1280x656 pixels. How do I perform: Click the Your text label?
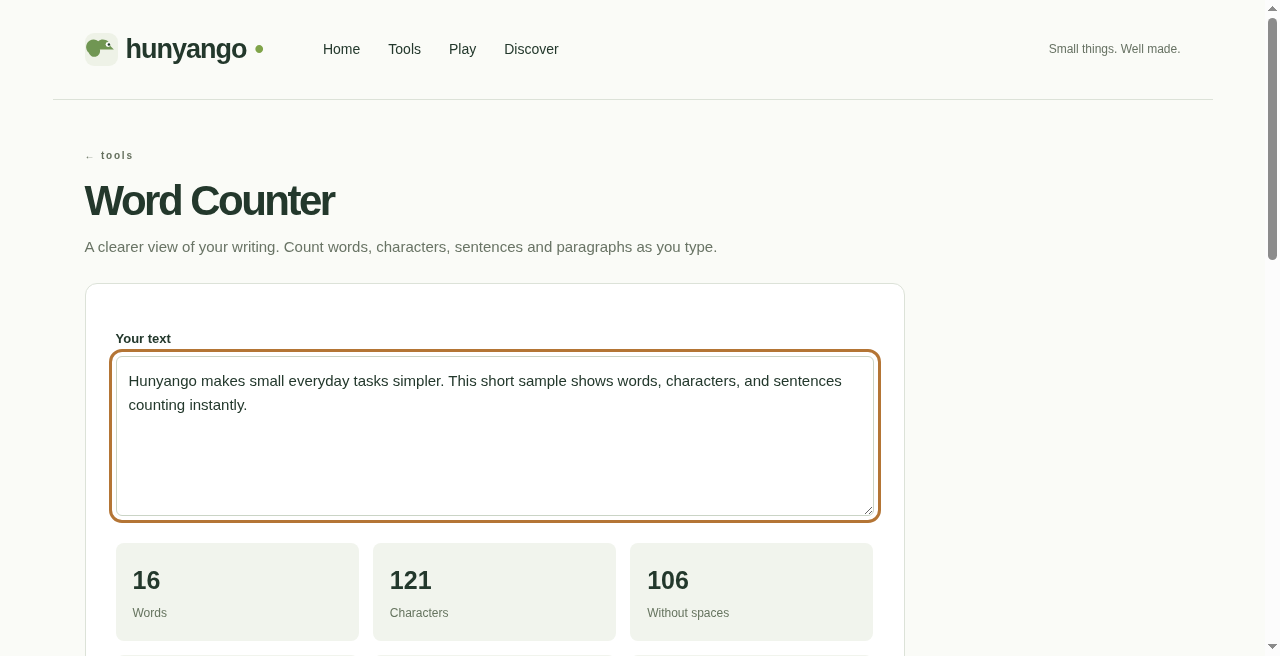pyautogui.click(x=143, y=339)
